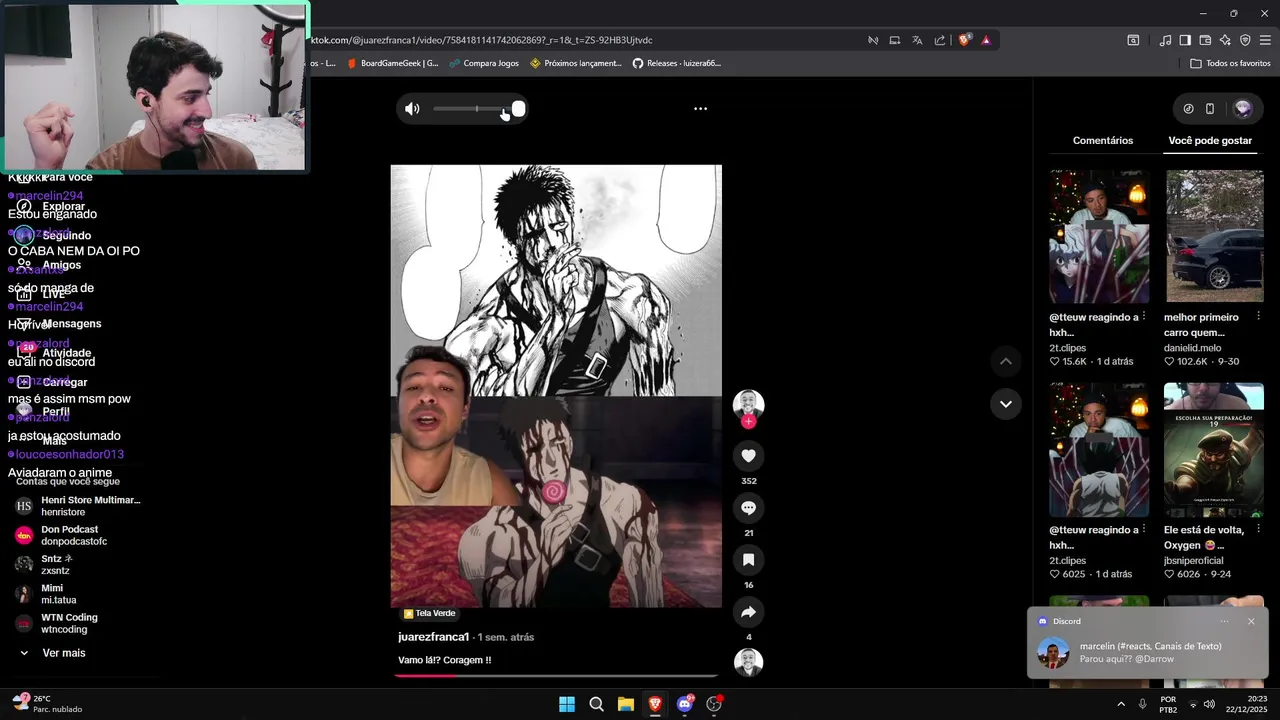Switch to the Comentários tab
The image size is (1280, 720).
(x=1103, y=141)
